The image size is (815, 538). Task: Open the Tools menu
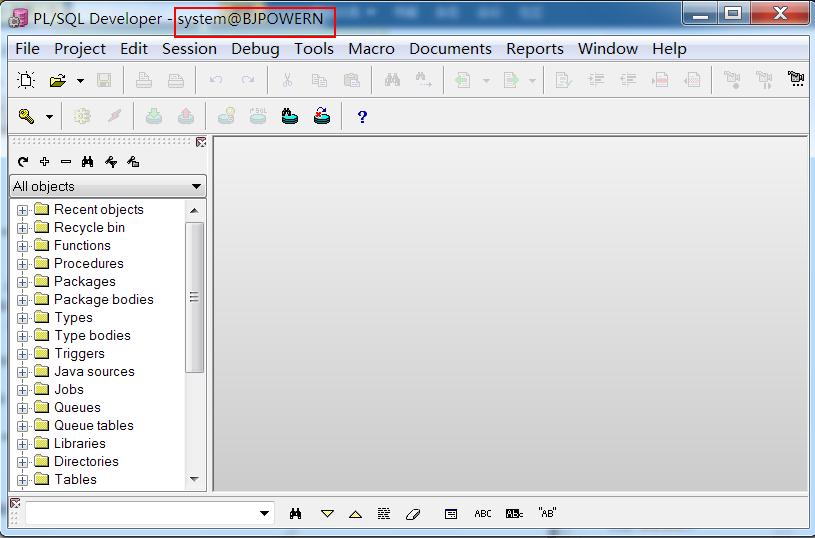pyautogui.click(x=314, y=48)
